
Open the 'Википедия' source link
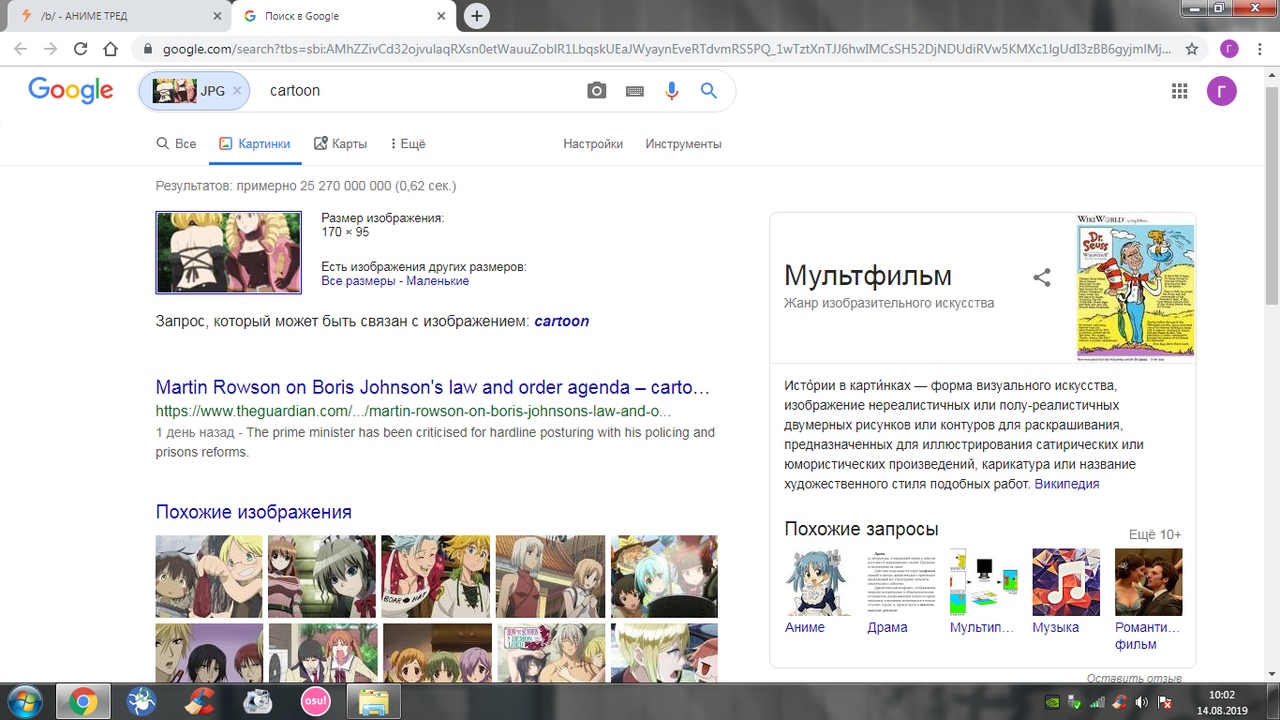tap(1067, 484)
